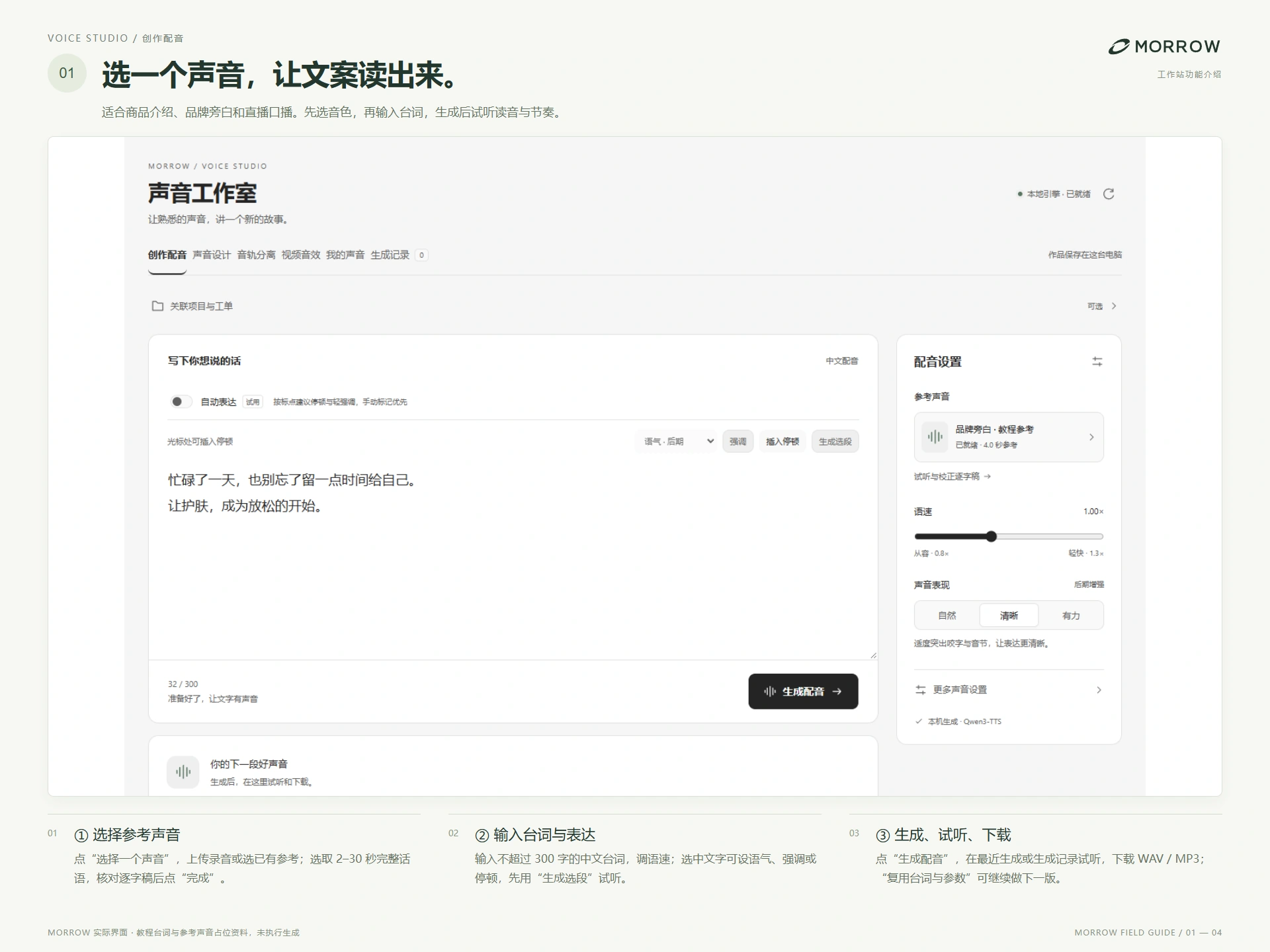Screen dimensions: 1270x952
Task: Click the checkmark icon beside 本机生成 · Qwen3-TTS
Action: 919,721
